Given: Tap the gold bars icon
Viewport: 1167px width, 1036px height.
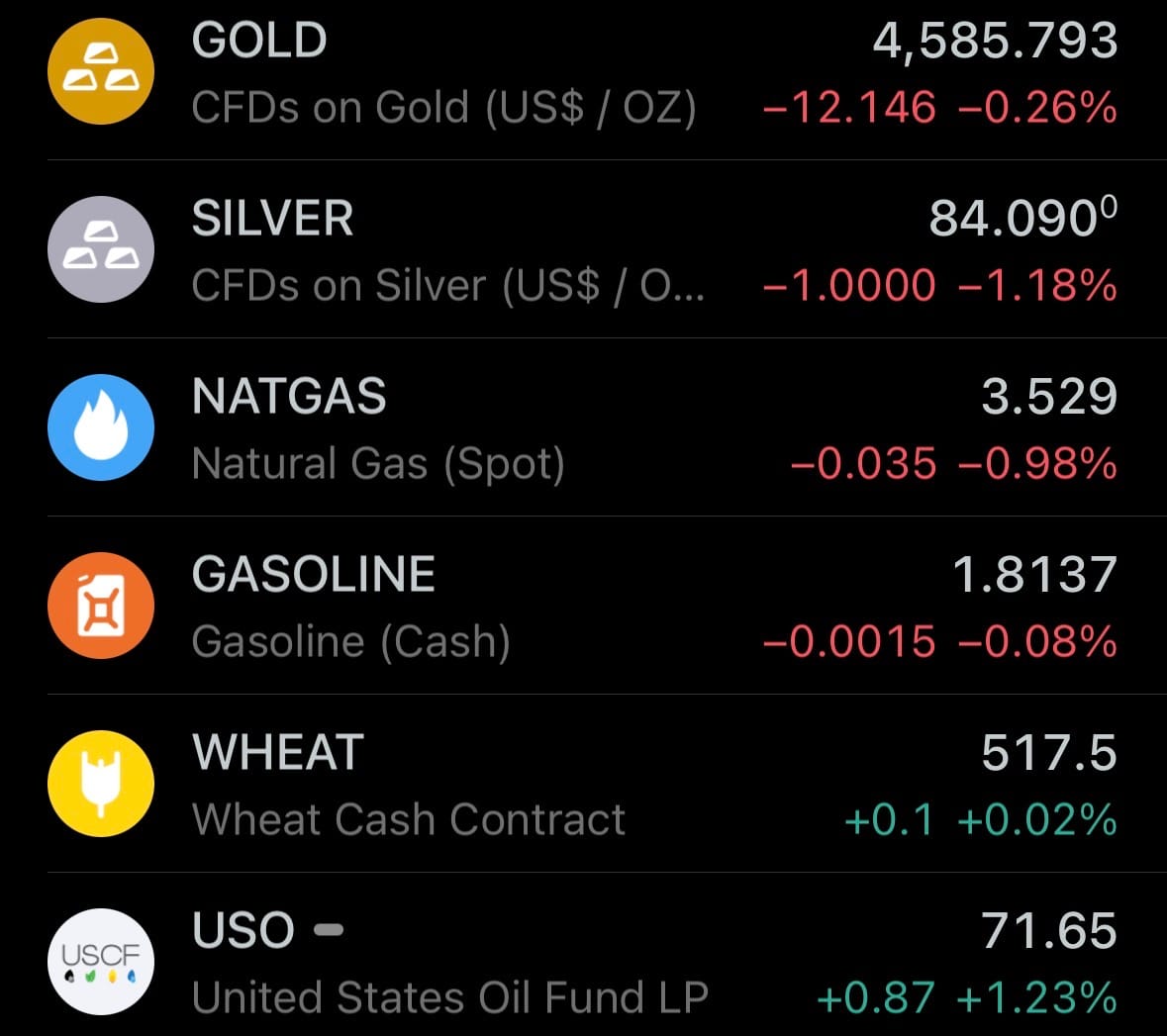Looking at the screenshot, I should pos(101,71).
